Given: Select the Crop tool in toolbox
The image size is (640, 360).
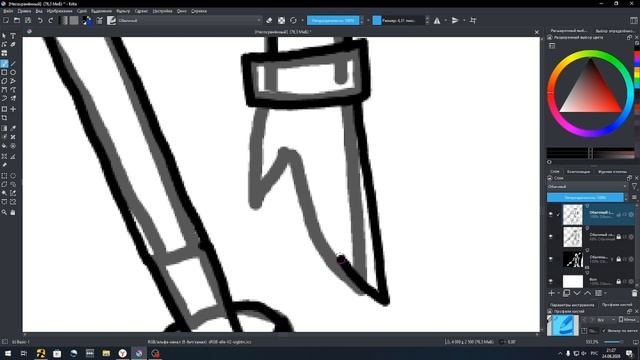Looking at the screenshot, I should (x=4, y=118).
